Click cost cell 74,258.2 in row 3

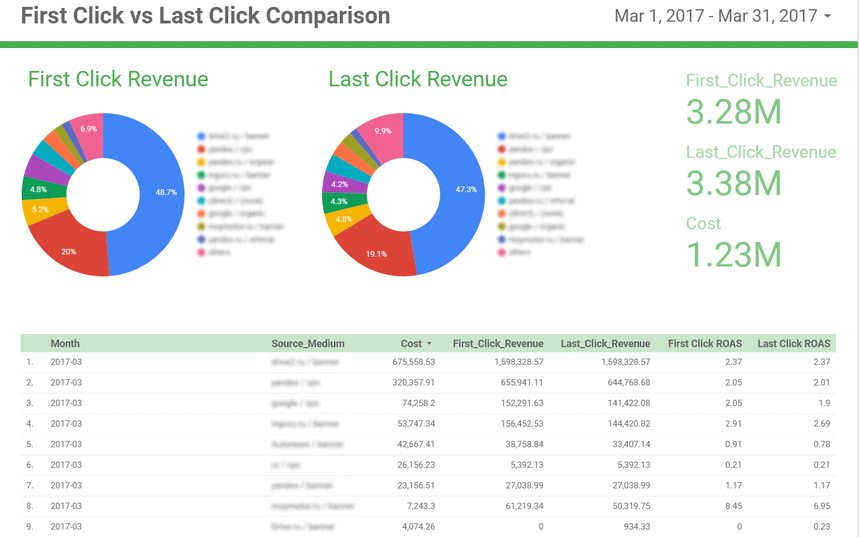(417, 403)
